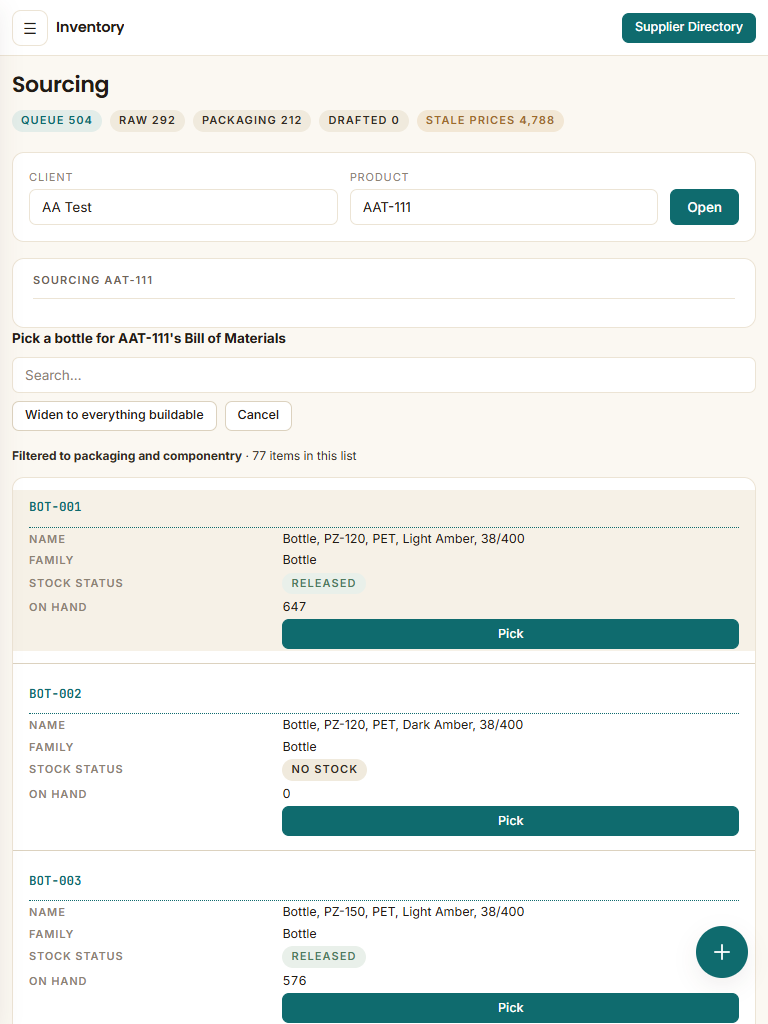Click the on hand value 576
768x1024 pixels.
(x=295, y=981)
